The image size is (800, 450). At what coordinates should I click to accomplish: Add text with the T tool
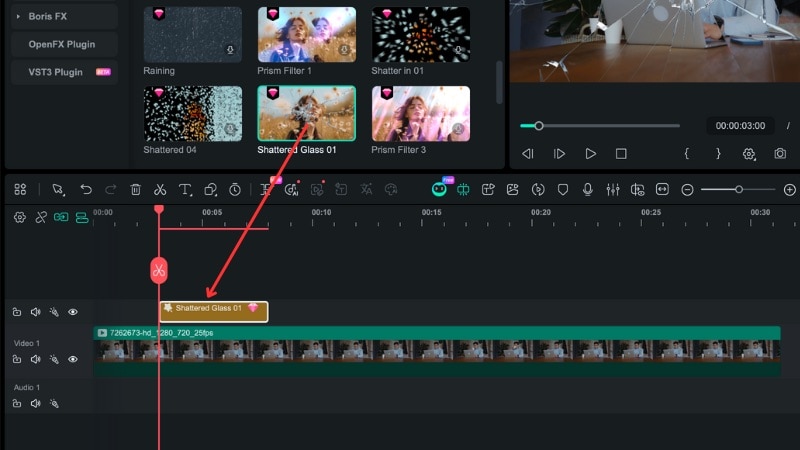[x=185, y=190]
